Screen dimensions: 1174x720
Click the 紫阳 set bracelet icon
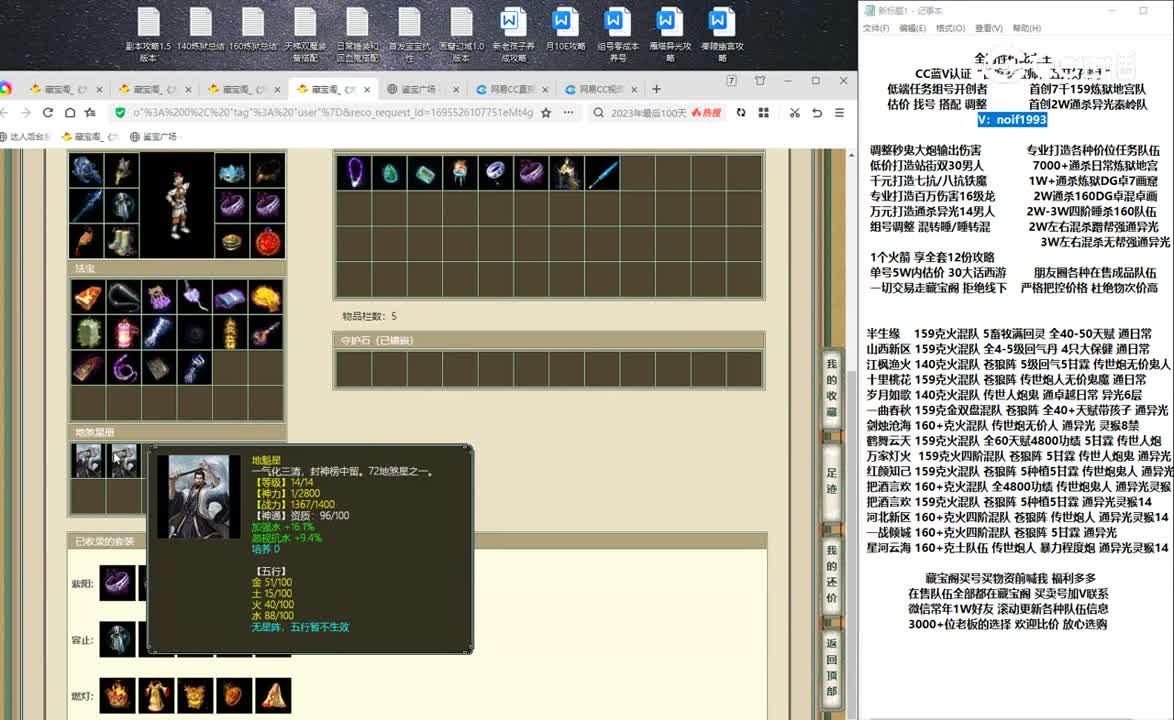118,583
